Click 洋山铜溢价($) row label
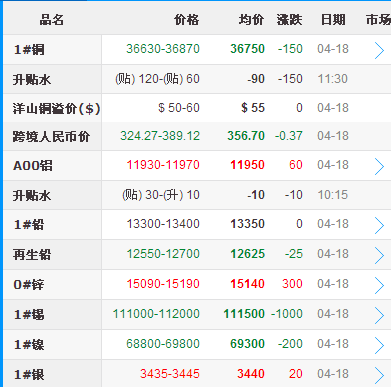Screen dimensions: 391x387 (56, 109)
